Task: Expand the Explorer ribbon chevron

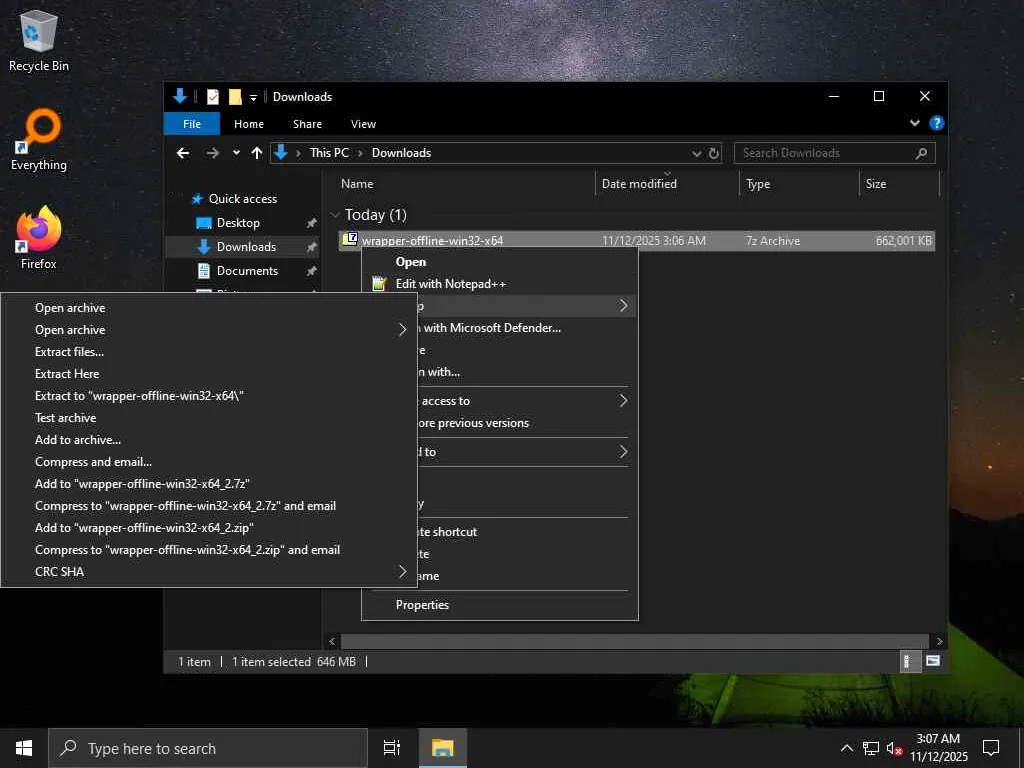Action: 914,123
